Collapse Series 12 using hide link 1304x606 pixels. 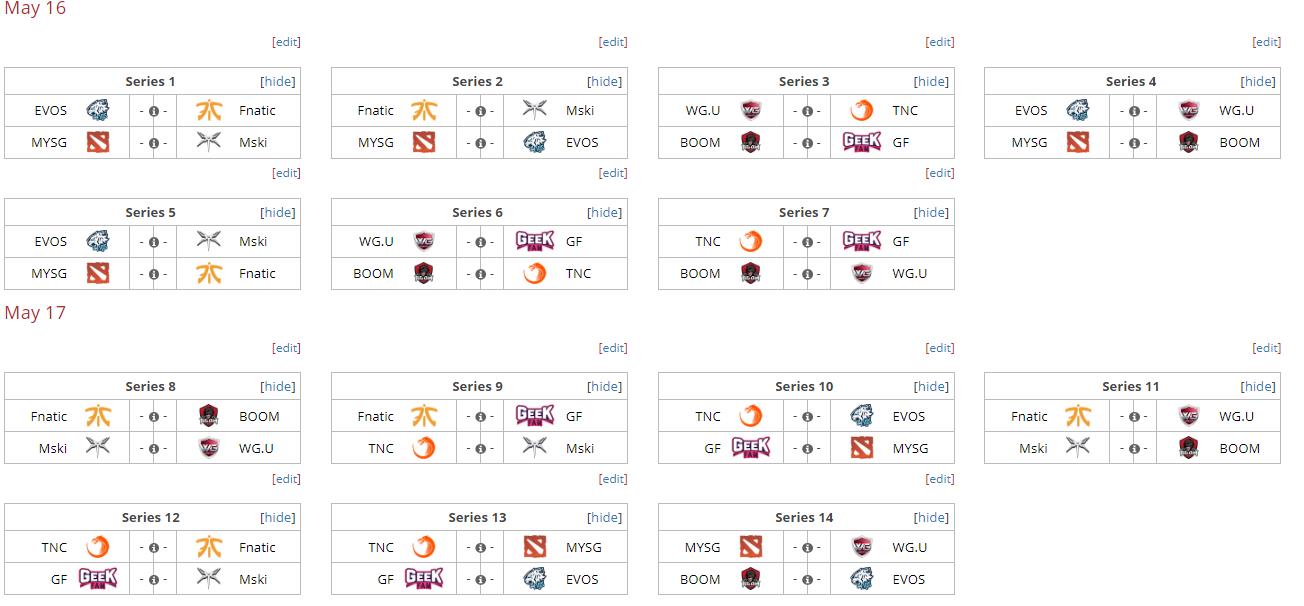(x=278, y=518)
